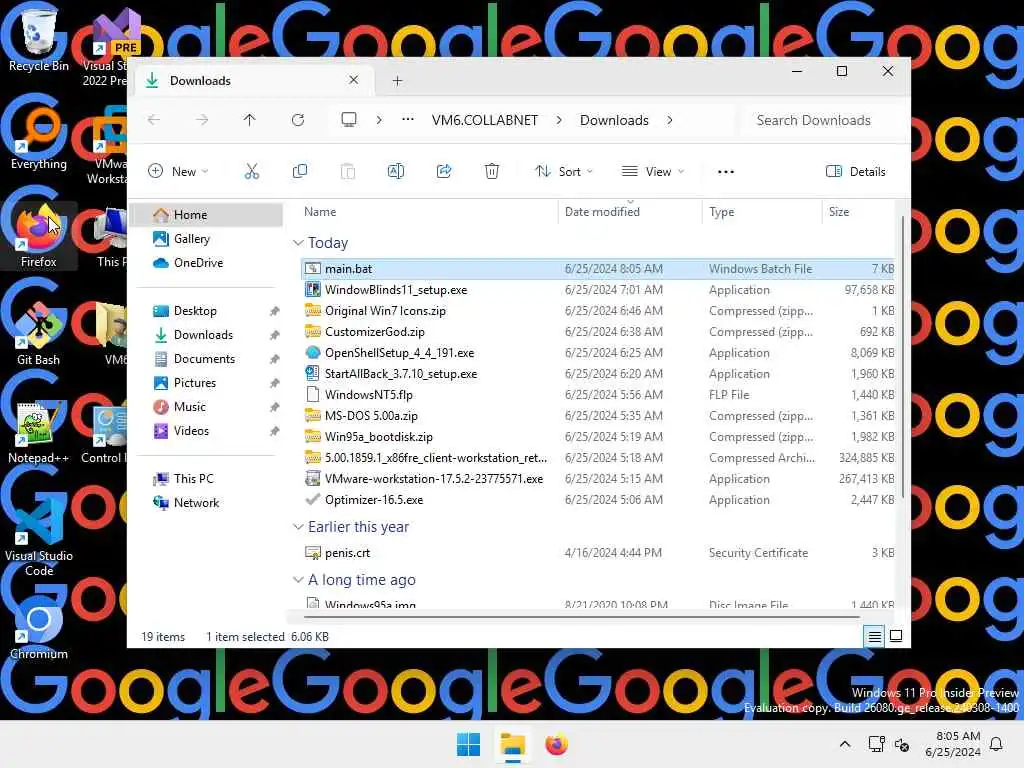Image resolution: width=1024 pixels, height=768 pixels.
Task: Click the vertical scrollbar in file list
Action: (903, 358)
